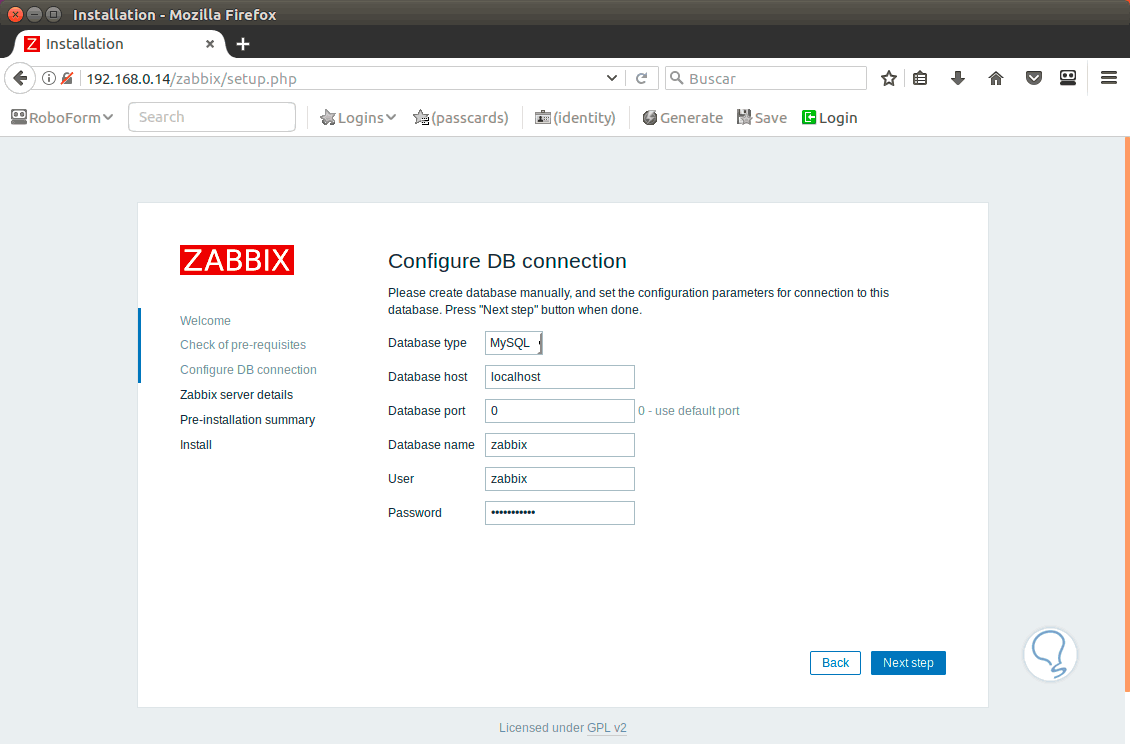Open GPL v2 license link
The image size is (1130, 744).
(x=607, y=727)
